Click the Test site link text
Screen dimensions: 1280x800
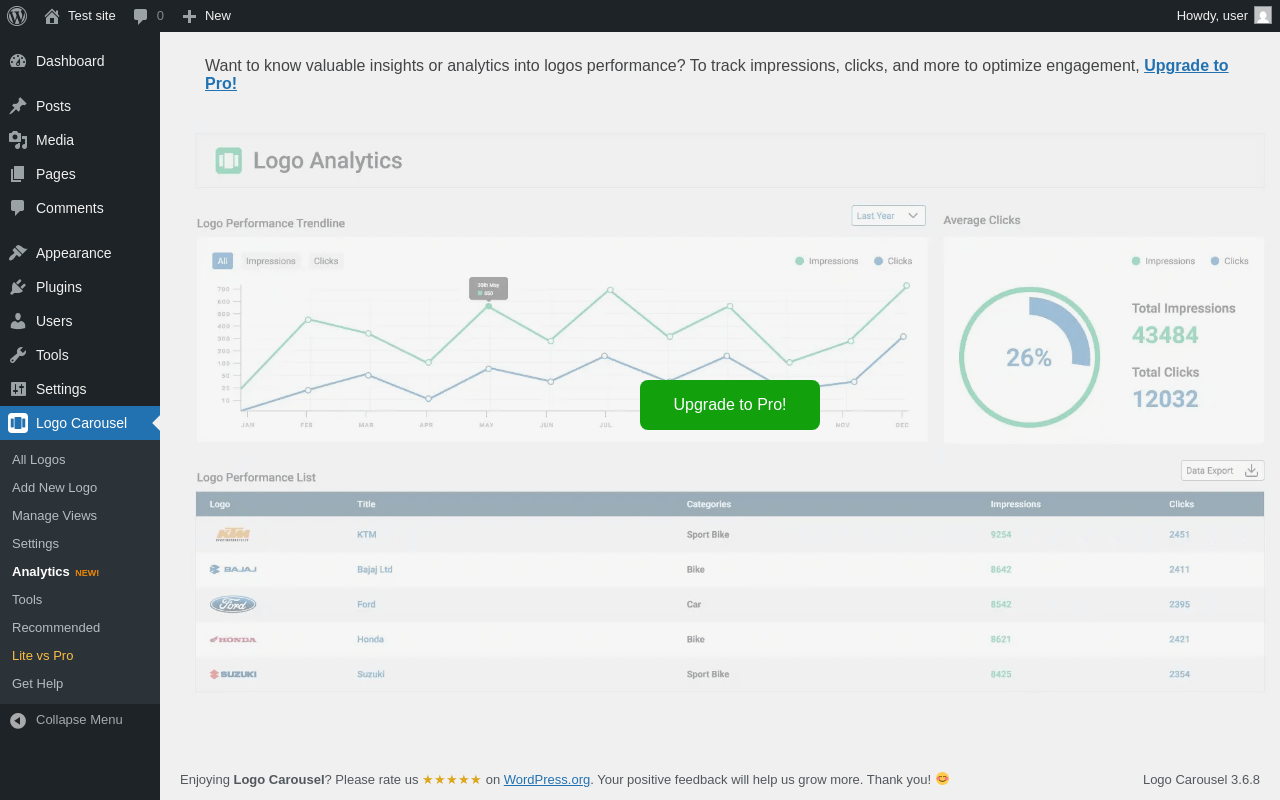92,16
